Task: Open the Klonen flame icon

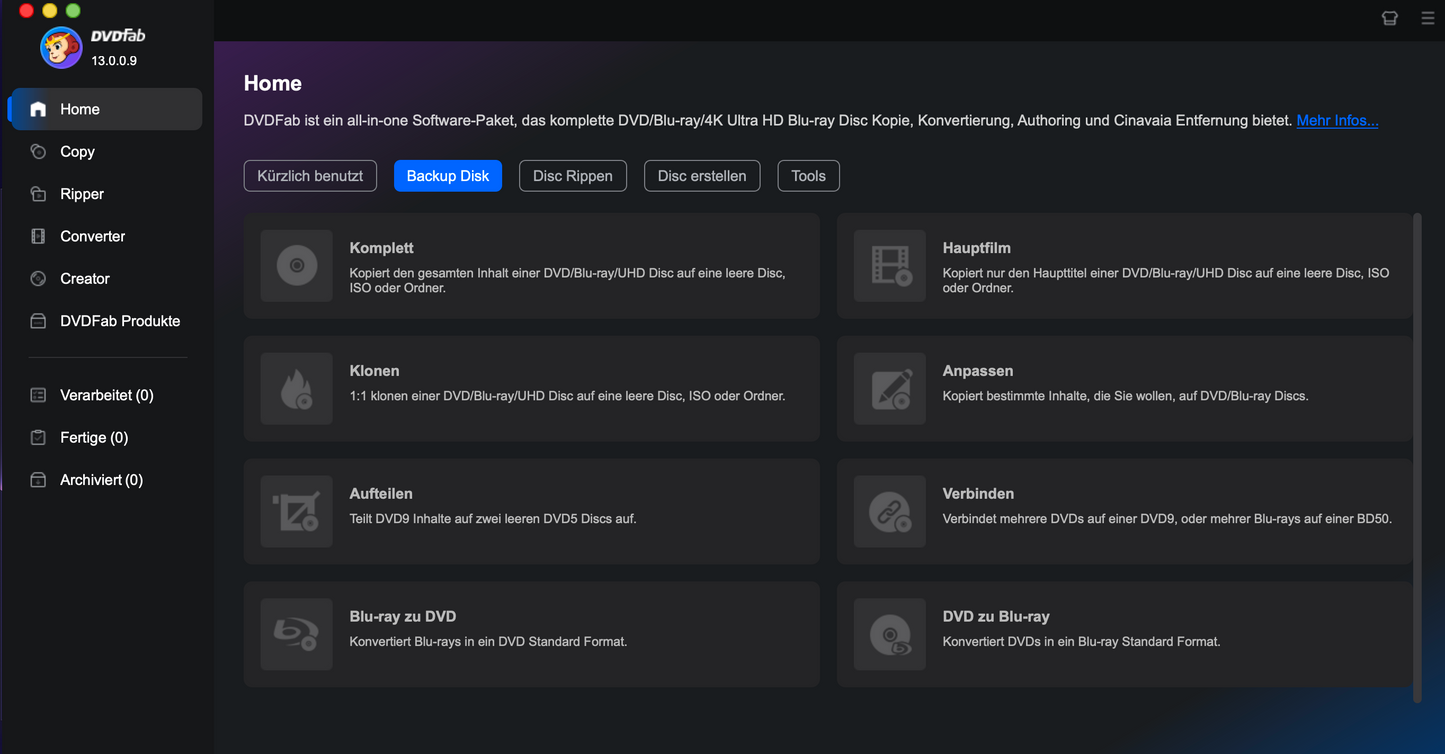Action: [296, 389]
